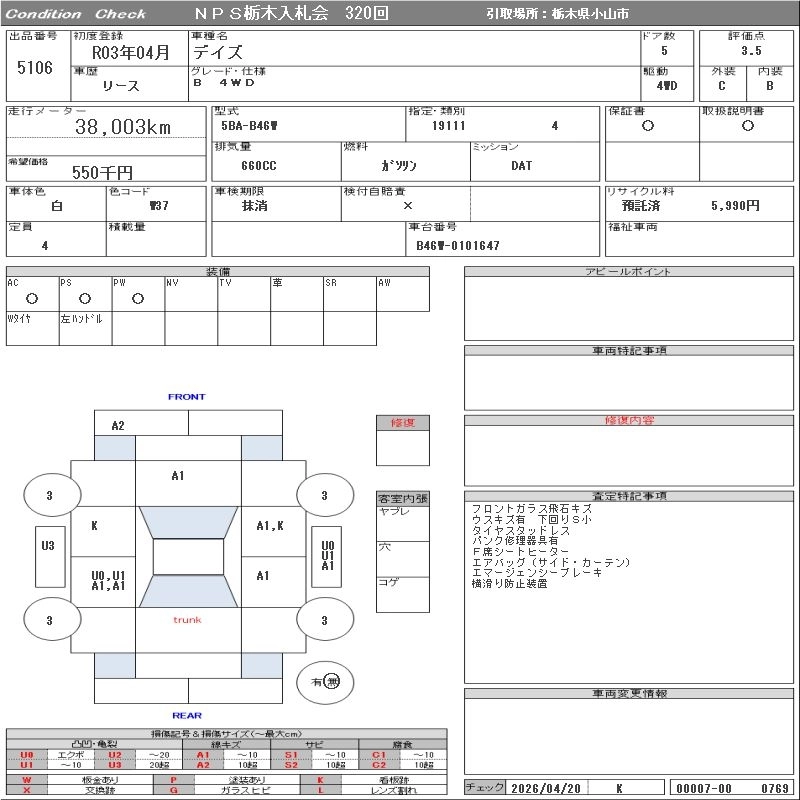
Task: Click the 取扱説明書 circle mark
Action: pyautogui.click(x=748, y=126)
